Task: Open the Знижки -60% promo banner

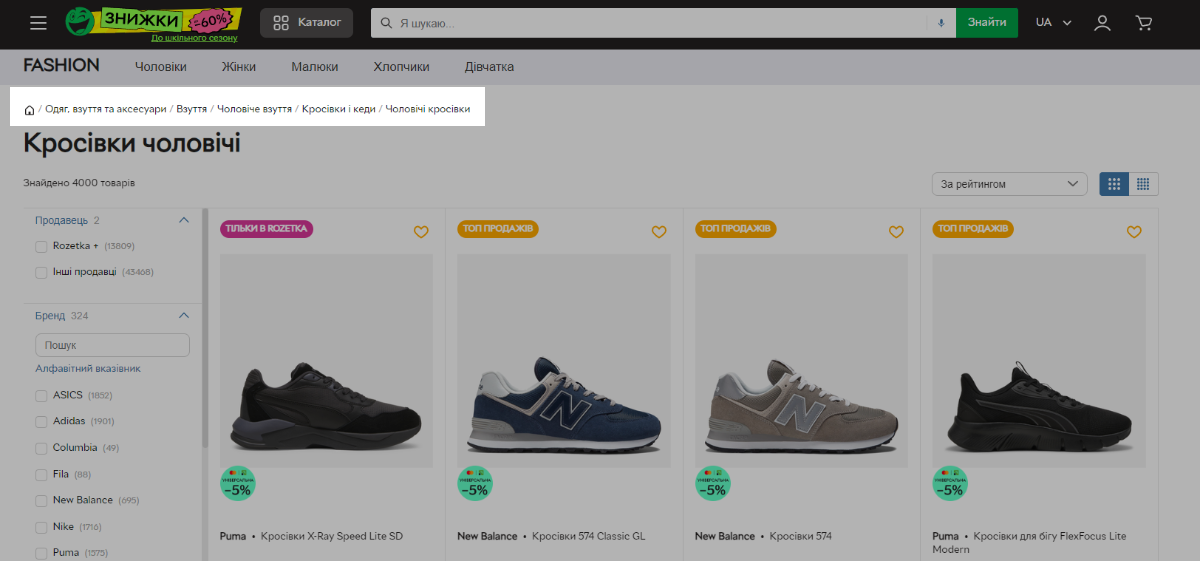Action: pyautogui.click(x=171, y=19)
